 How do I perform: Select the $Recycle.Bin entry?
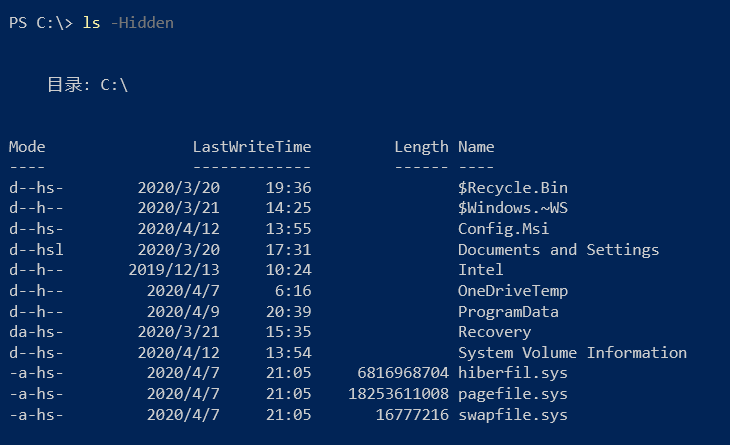pyautogui.click(x=513, y=188)
